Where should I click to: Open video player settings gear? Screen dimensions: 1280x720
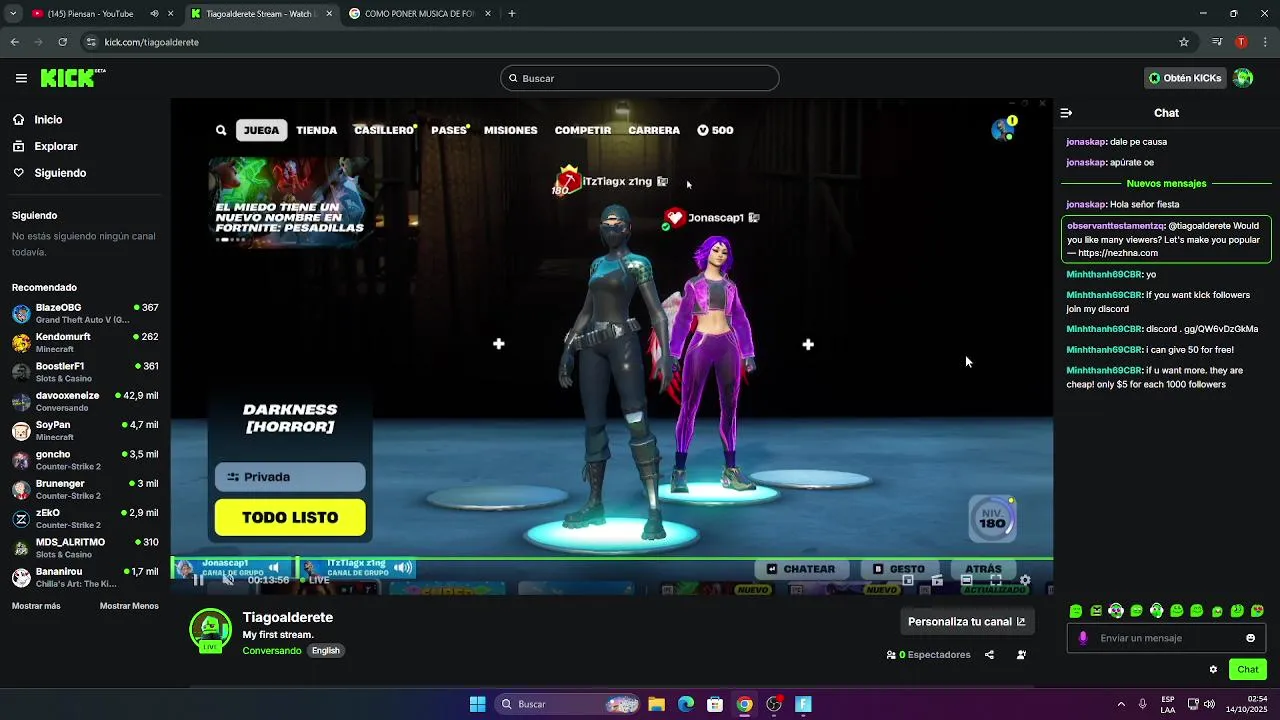pos(1025,580)
